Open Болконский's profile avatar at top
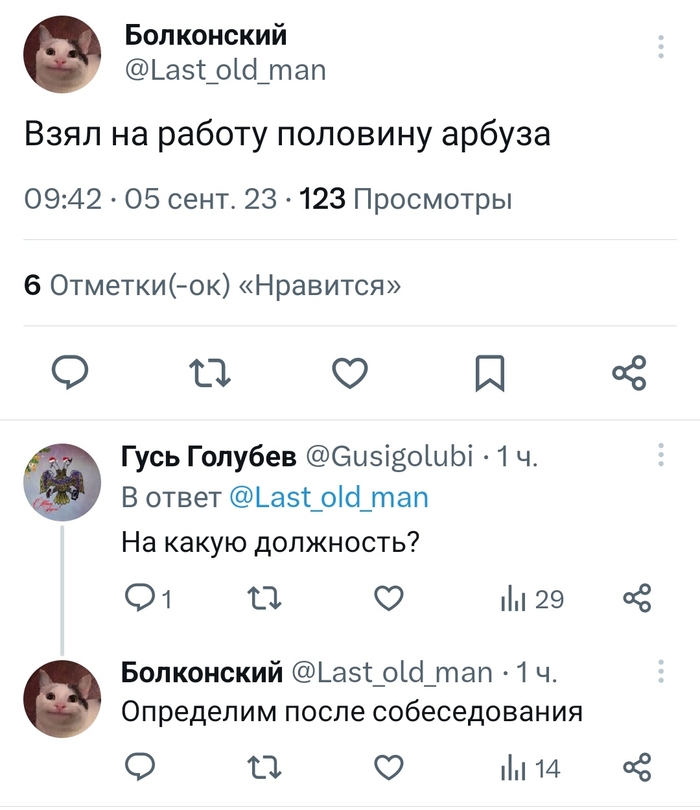 point(60,56)
